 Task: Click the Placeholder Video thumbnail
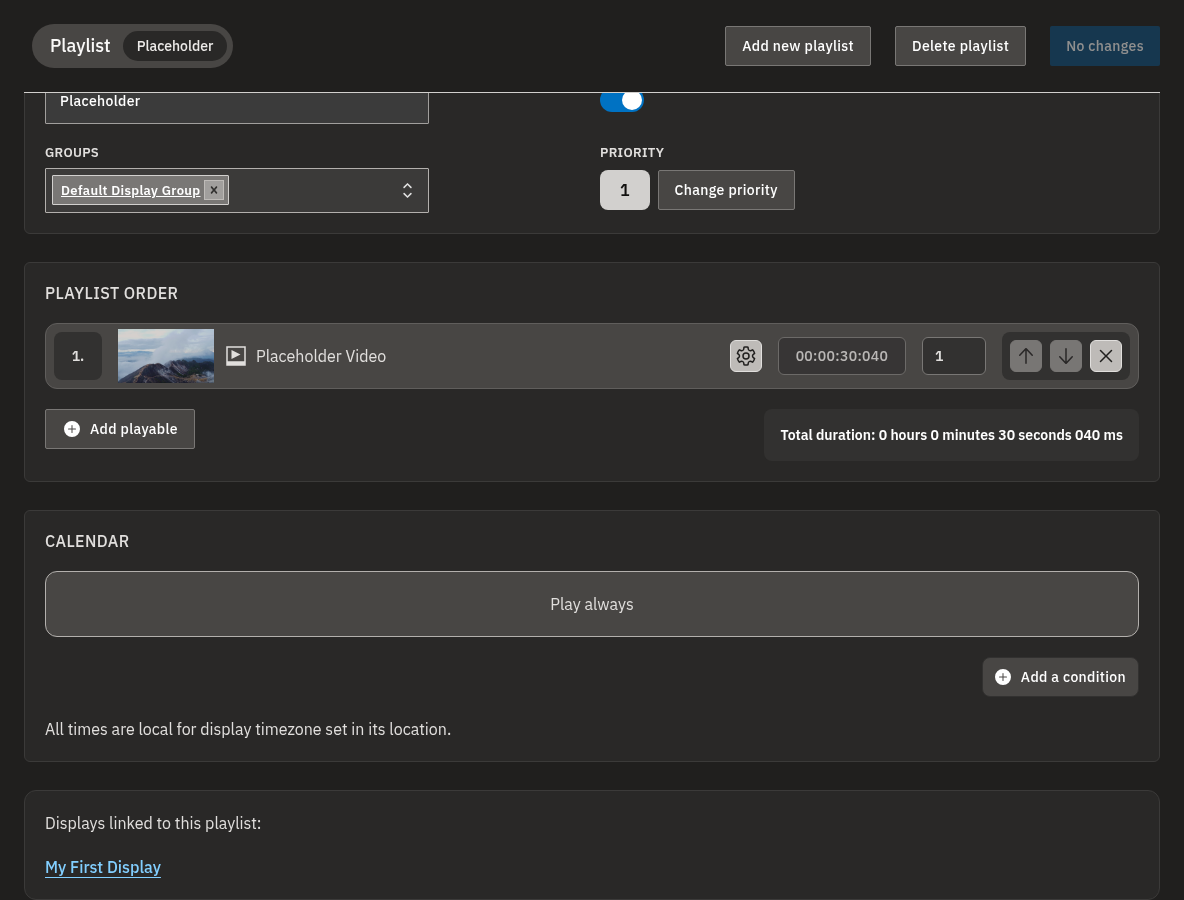[165, 356]
